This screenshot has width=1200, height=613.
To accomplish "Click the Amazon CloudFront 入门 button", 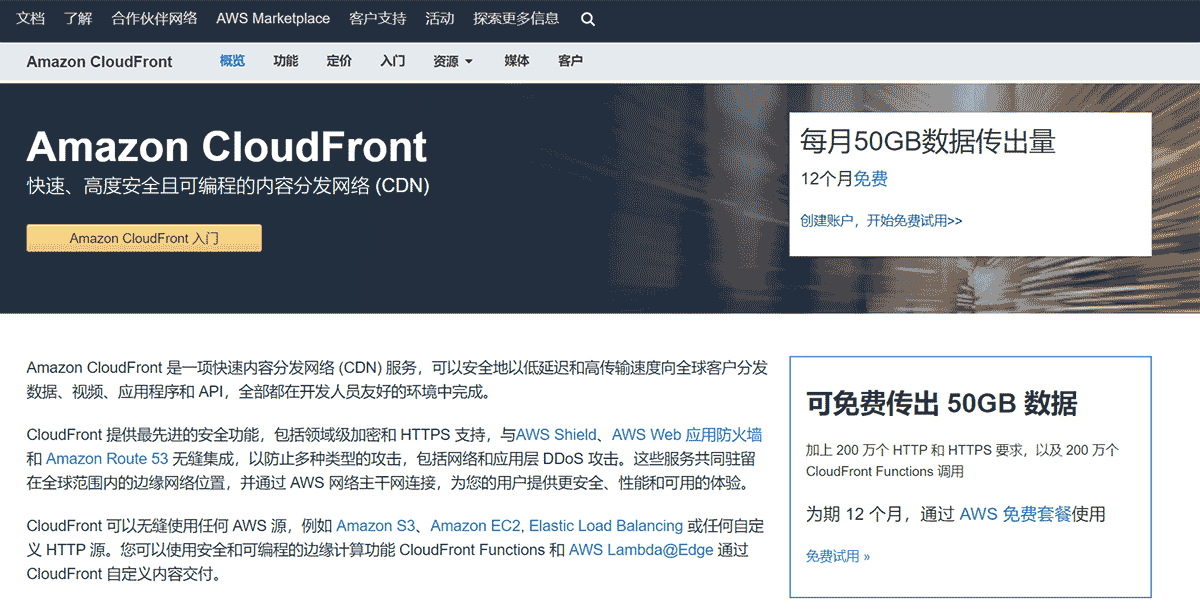I will pyautogui.click(x=143, y=238).
